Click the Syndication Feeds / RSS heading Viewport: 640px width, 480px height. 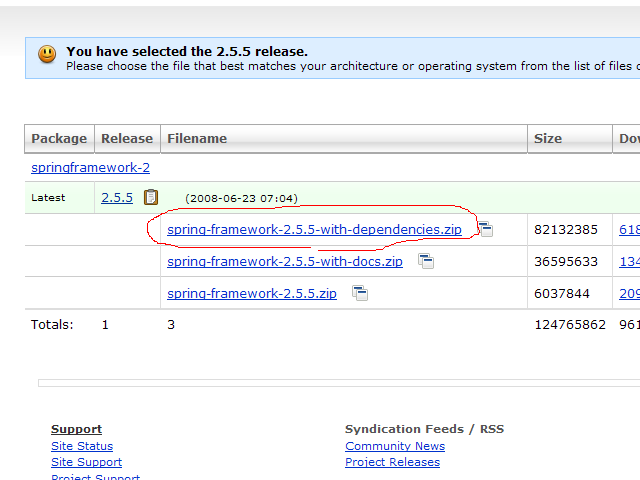(x=424, y=429)
